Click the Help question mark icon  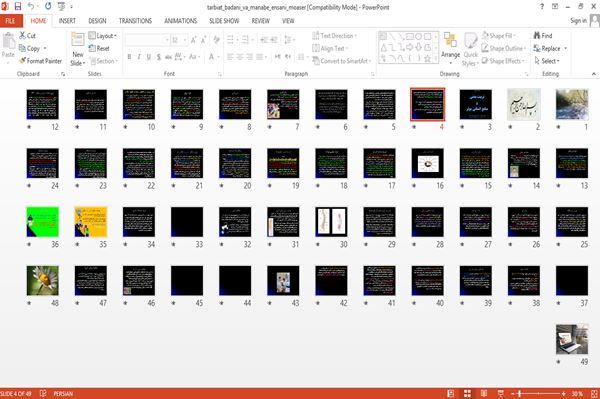click(542, 6)
